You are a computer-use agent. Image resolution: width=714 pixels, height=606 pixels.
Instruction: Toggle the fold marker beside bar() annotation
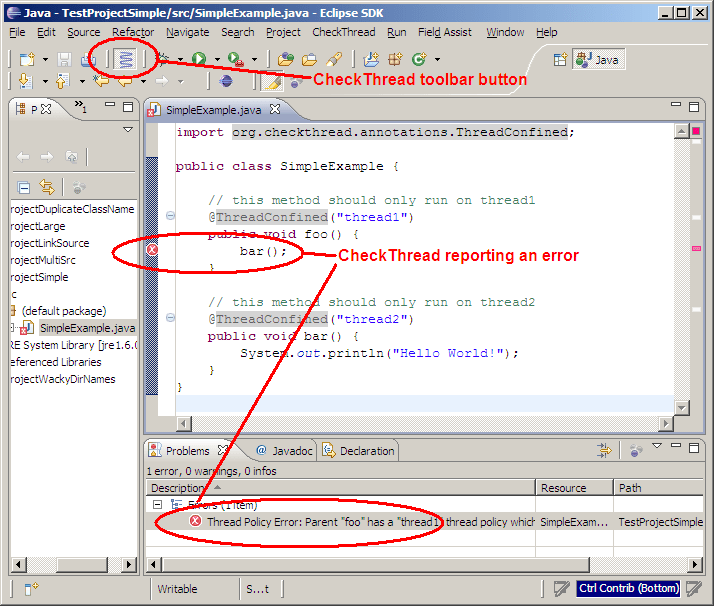(x=170, y=317)
